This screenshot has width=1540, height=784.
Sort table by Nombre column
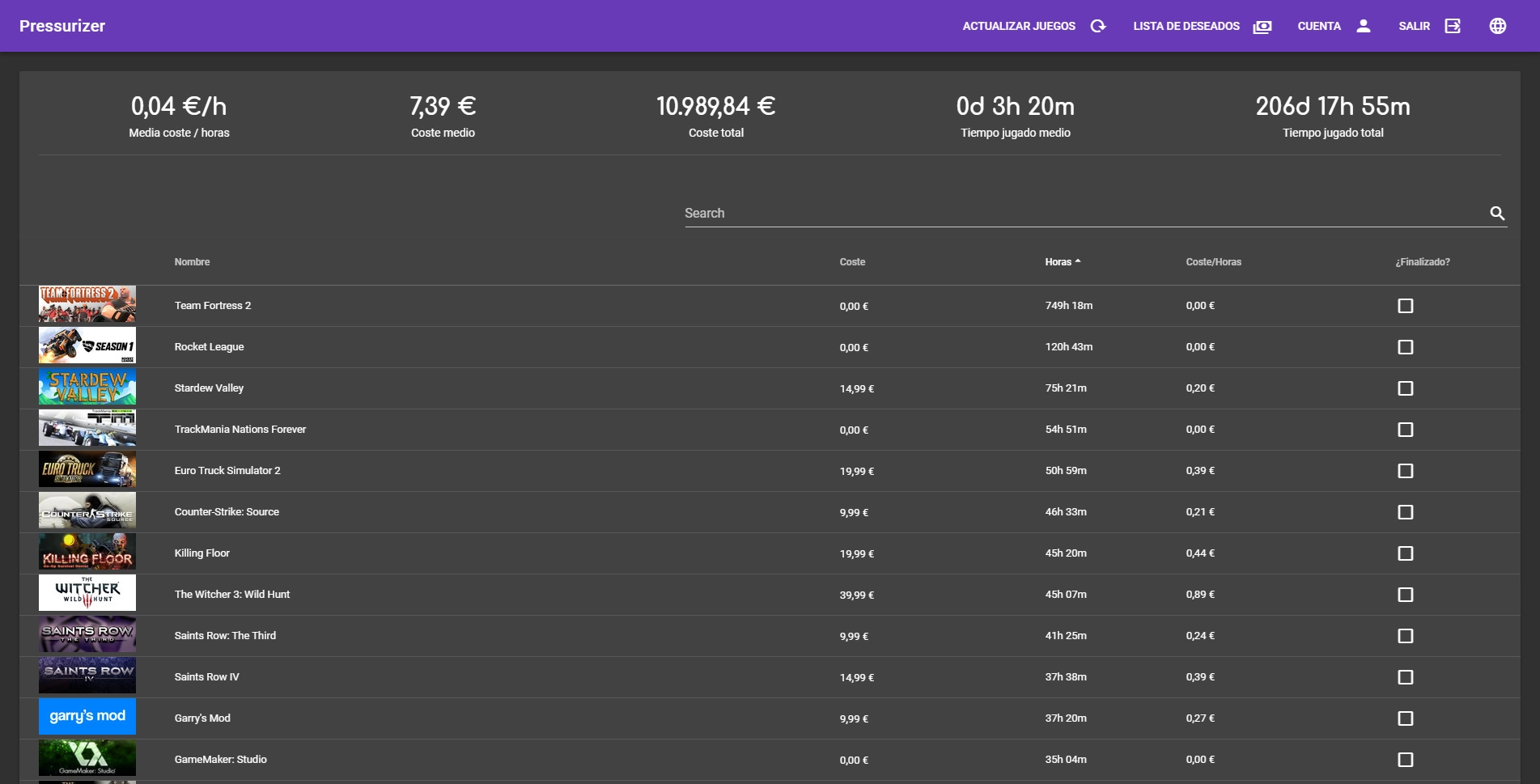coord(192,262)
